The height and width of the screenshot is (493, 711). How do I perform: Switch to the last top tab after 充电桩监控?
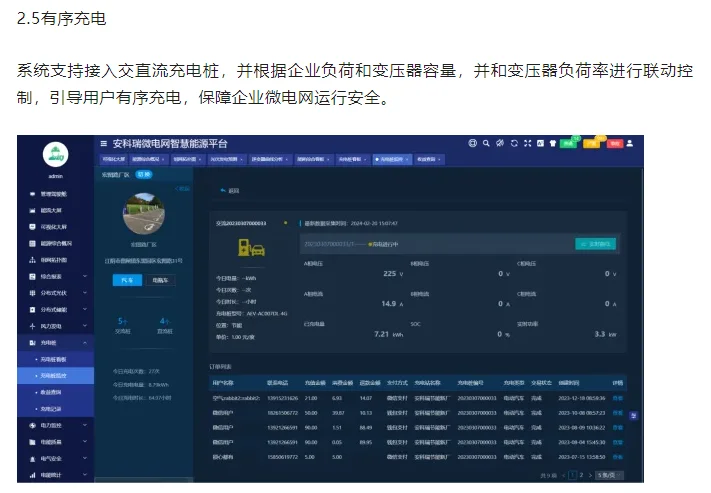tap(429, 159)
